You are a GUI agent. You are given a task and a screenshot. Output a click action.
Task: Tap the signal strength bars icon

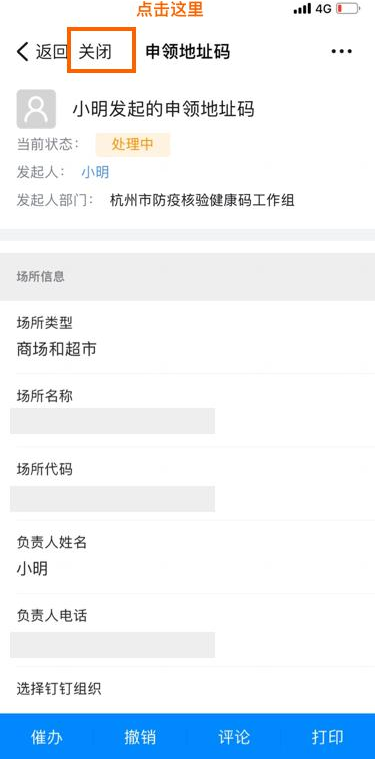tap(302, 9)
